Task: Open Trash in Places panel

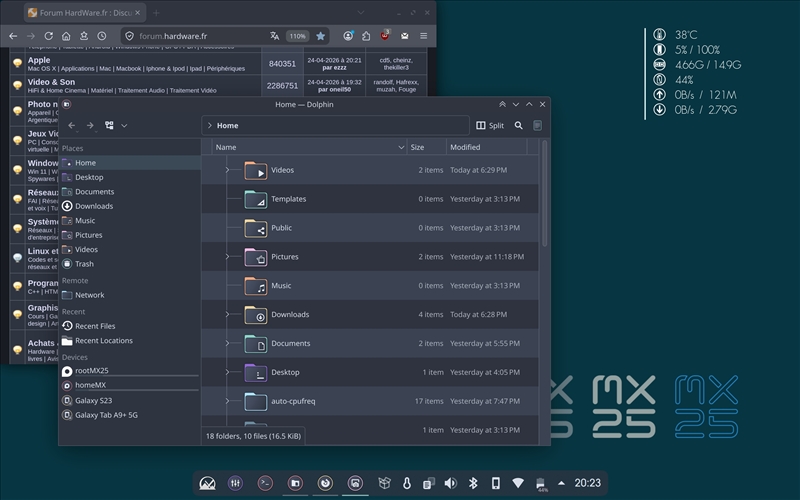Action: (130, 264)
